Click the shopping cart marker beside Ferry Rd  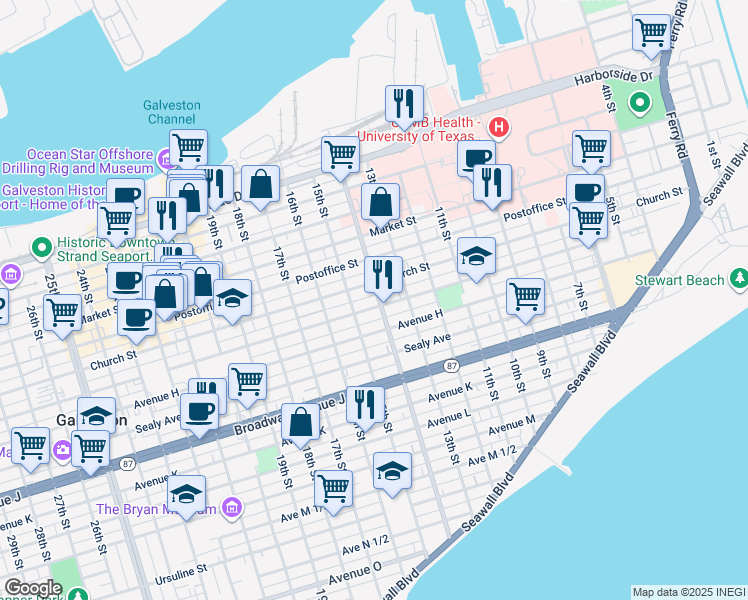tap(651, 32)
